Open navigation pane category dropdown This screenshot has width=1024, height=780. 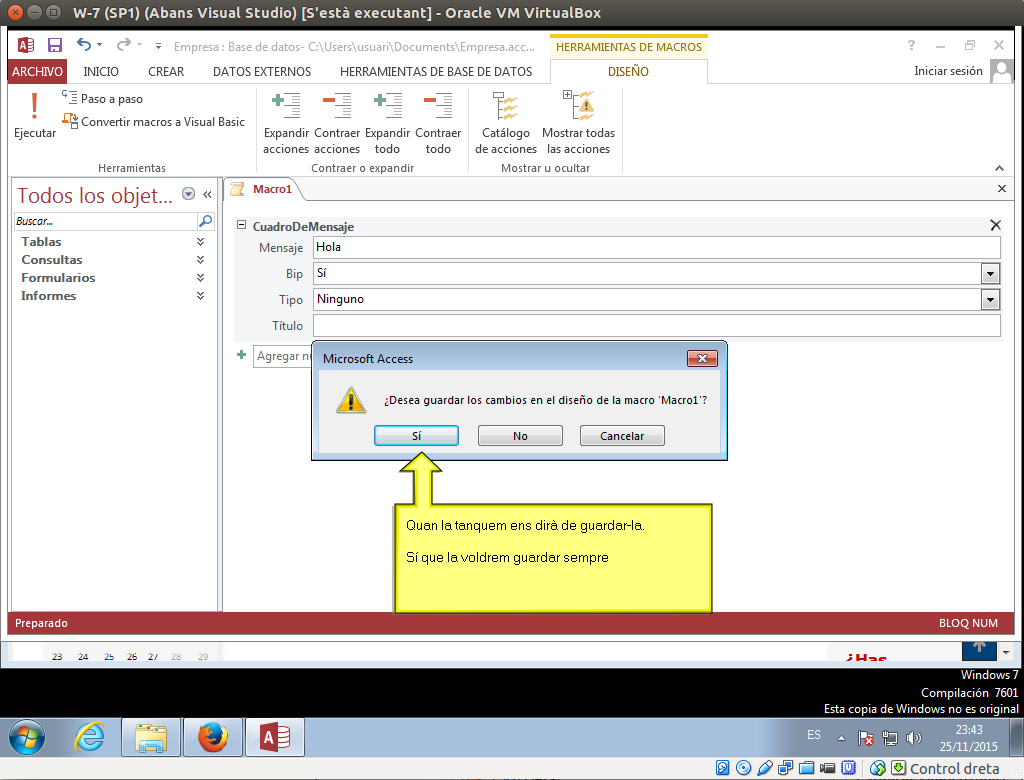point(188,193)
